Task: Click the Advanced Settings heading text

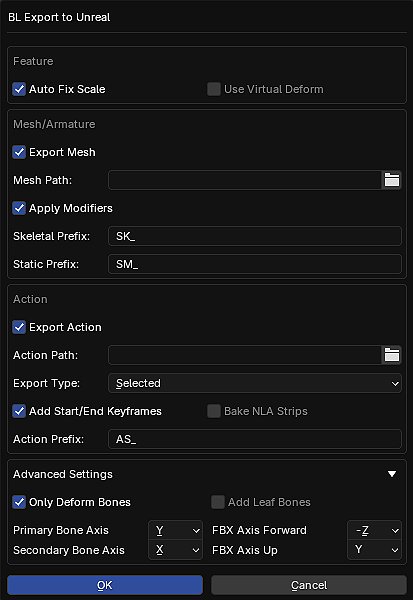Action: point(63,474)
